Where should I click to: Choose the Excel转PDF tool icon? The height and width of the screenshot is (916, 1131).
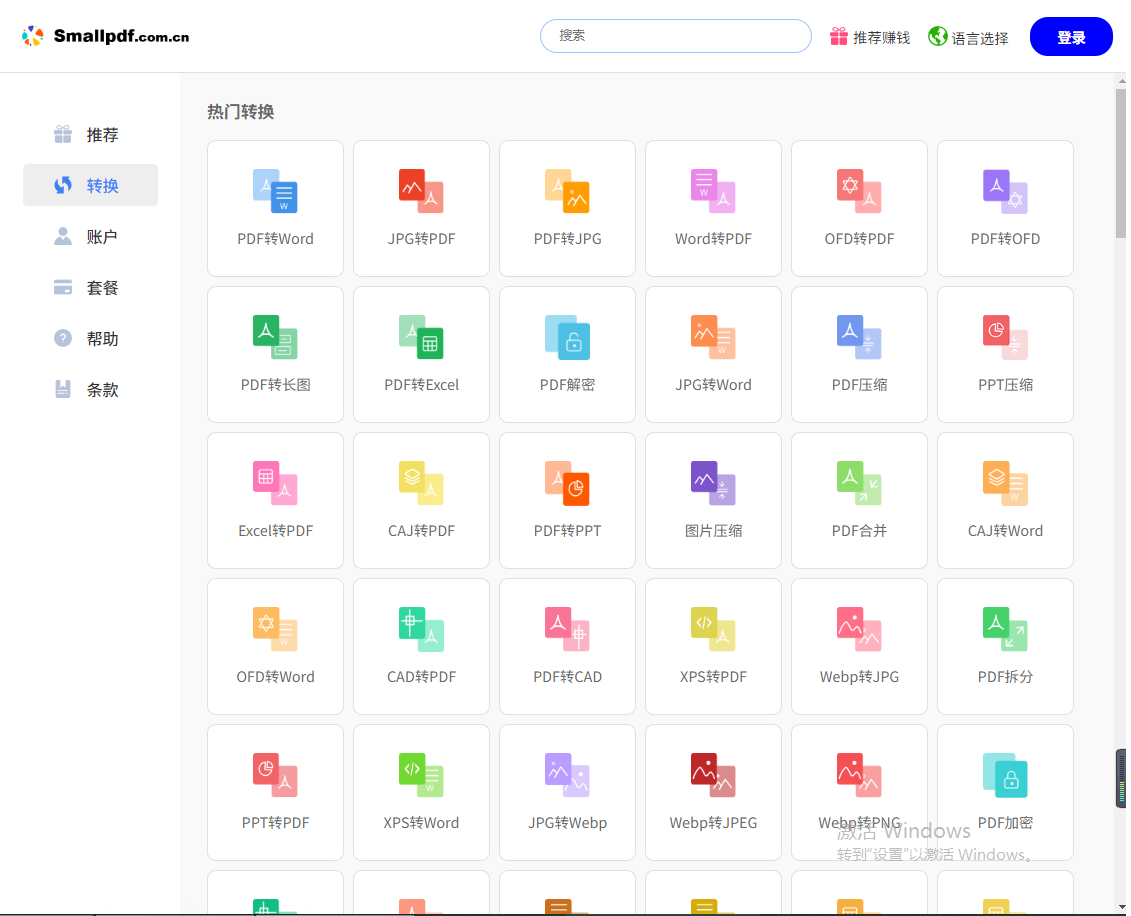[275, 483]
